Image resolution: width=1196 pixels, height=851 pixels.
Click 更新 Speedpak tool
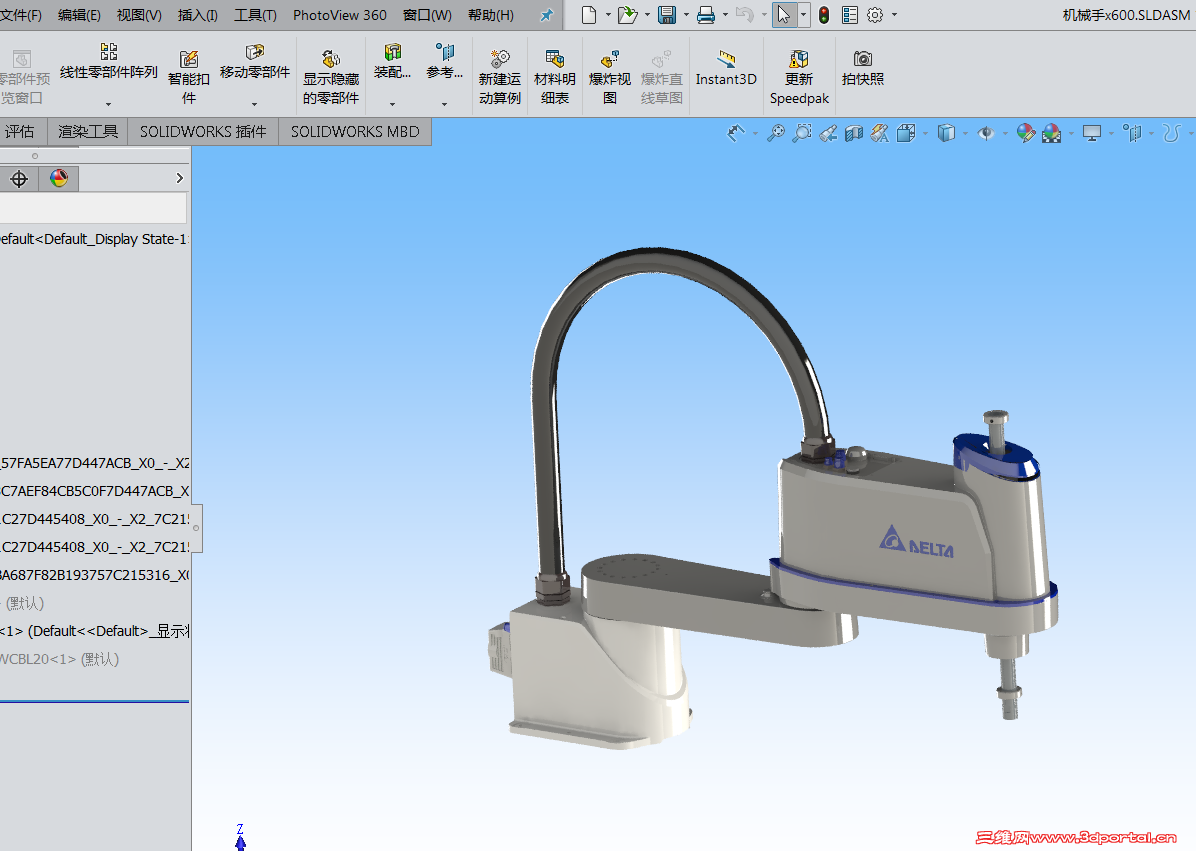point(799,77)
